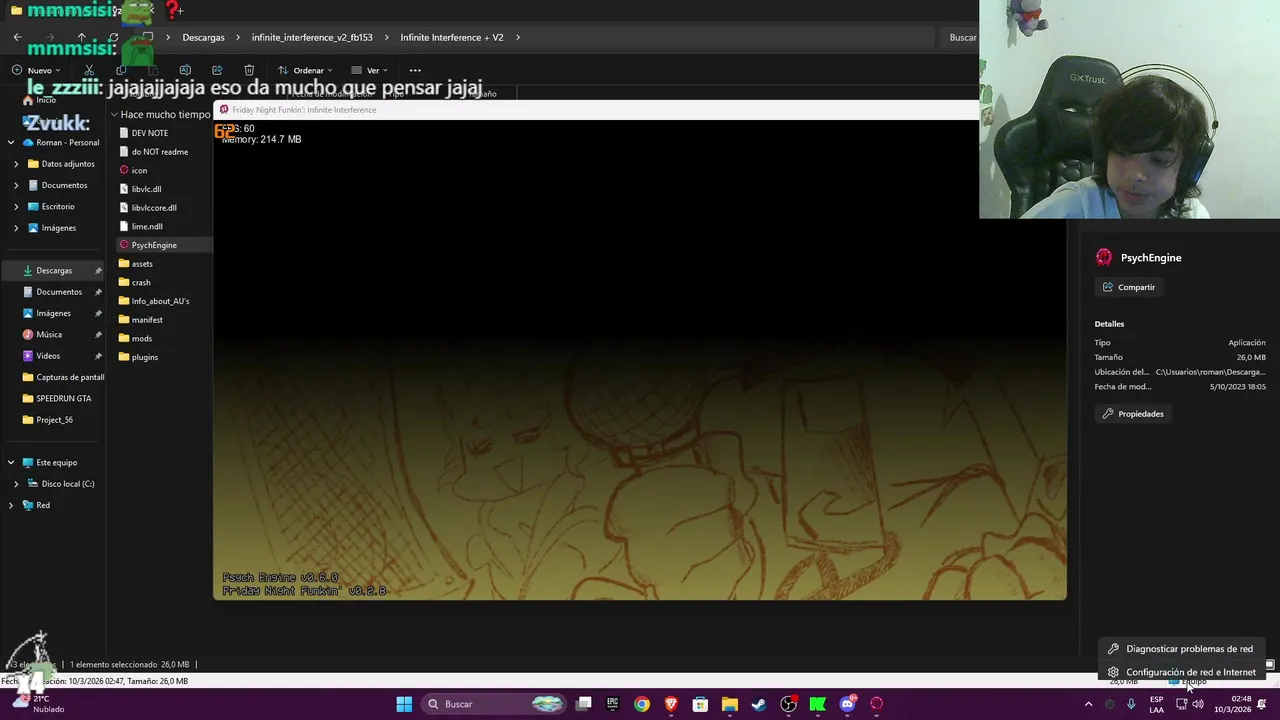Open Brave browser from taskbar
1280x720 pixels.
(x=671, y=704)
